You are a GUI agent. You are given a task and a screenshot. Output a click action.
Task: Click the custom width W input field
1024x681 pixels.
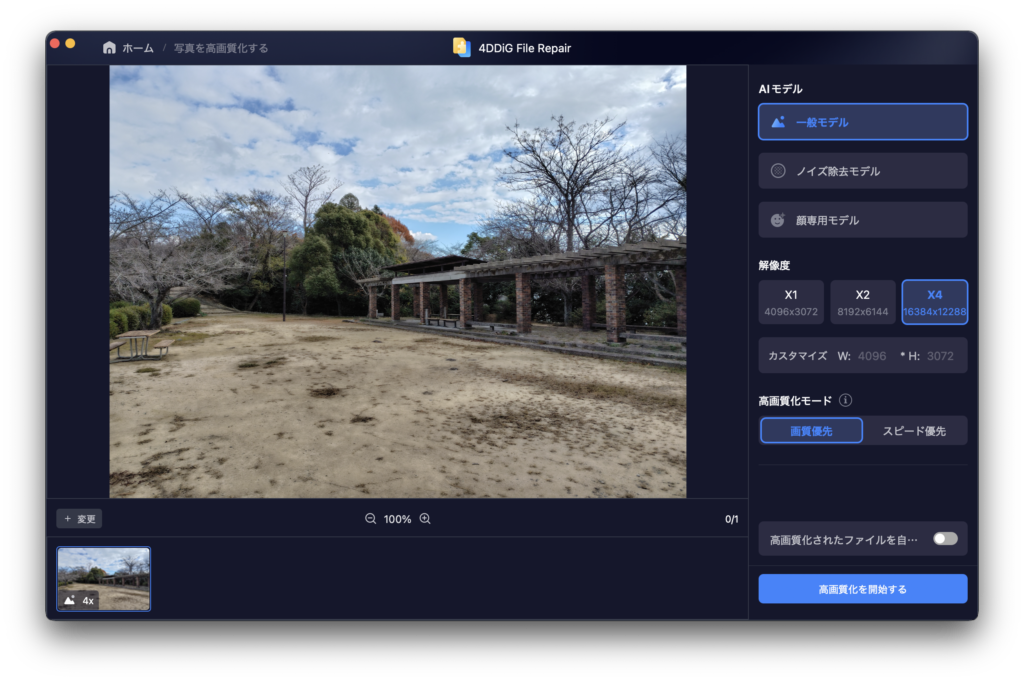click(871, 356)
